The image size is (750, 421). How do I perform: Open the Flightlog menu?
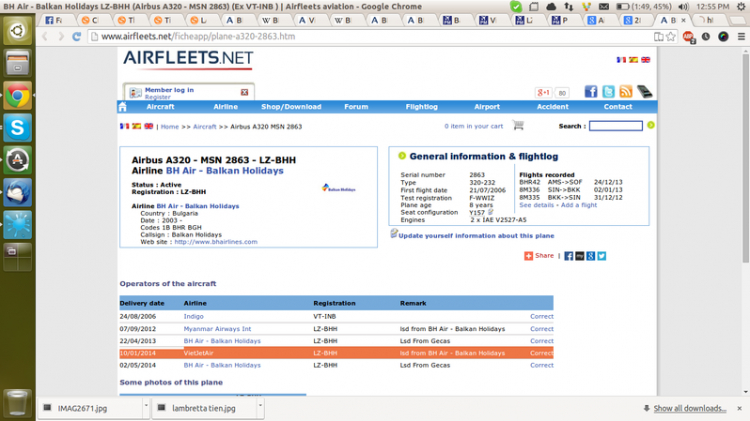point(421,107)
